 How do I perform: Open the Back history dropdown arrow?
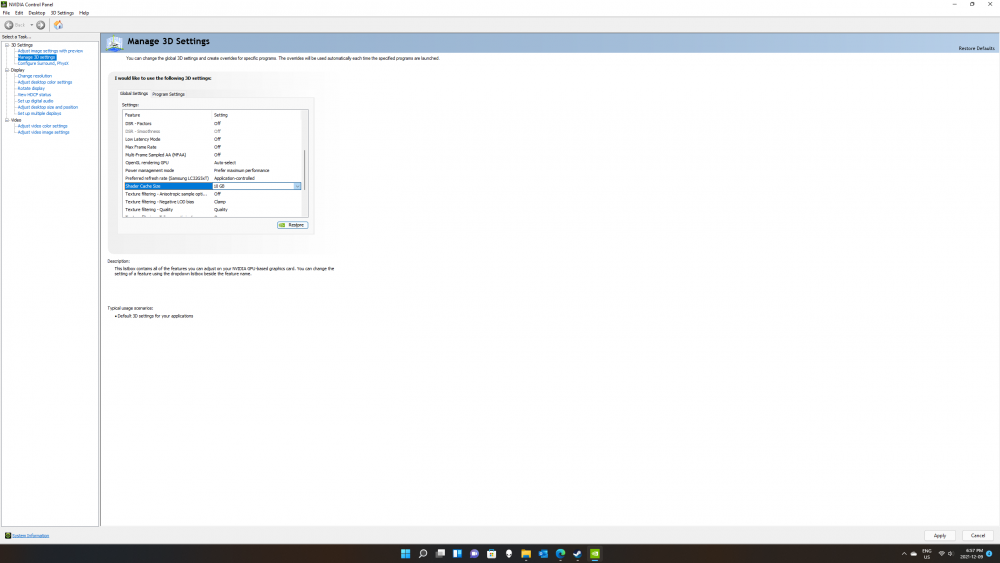click(x=32, y=25)
